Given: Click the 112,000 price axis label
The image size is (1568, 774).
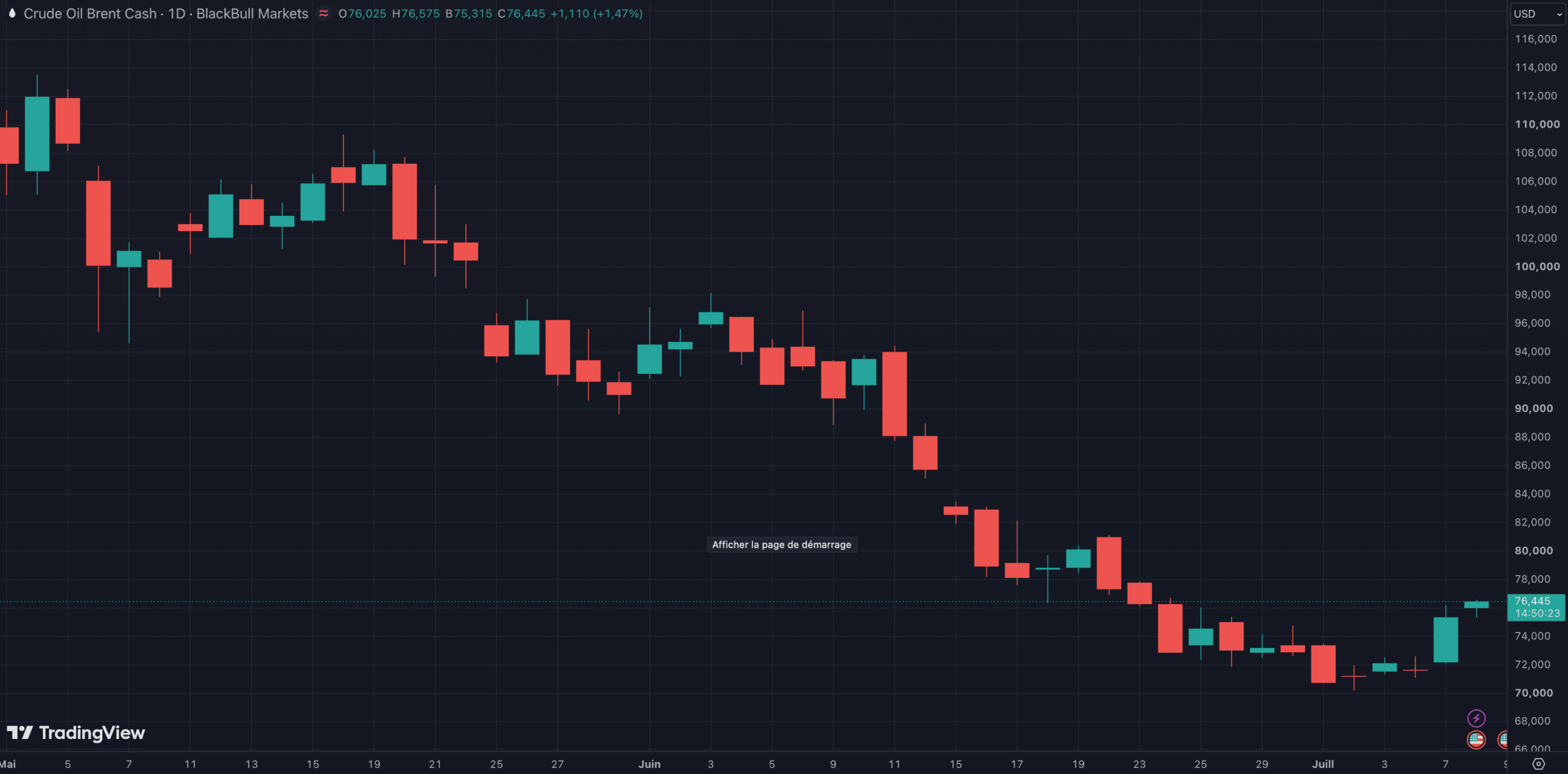Looking at the screenshot, I should tap(1536, 96).
